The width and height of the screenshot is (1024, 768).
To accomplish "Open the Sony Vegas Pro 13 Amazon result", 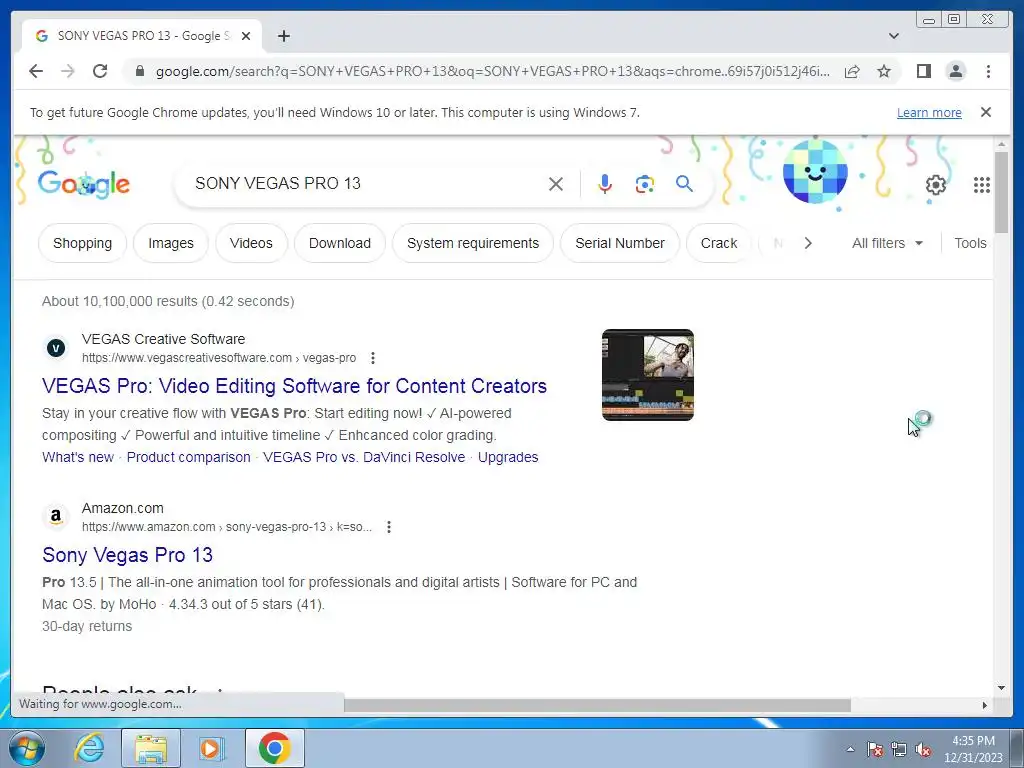I will click(127, 555).
